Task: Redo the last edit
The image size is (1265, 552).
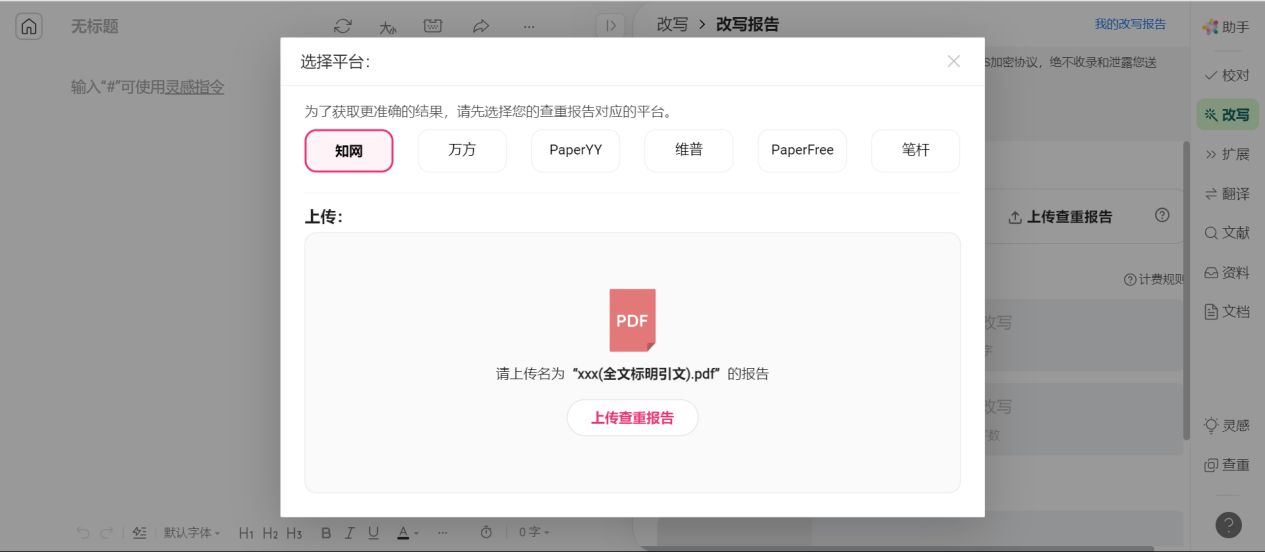Action: (106, 533)
